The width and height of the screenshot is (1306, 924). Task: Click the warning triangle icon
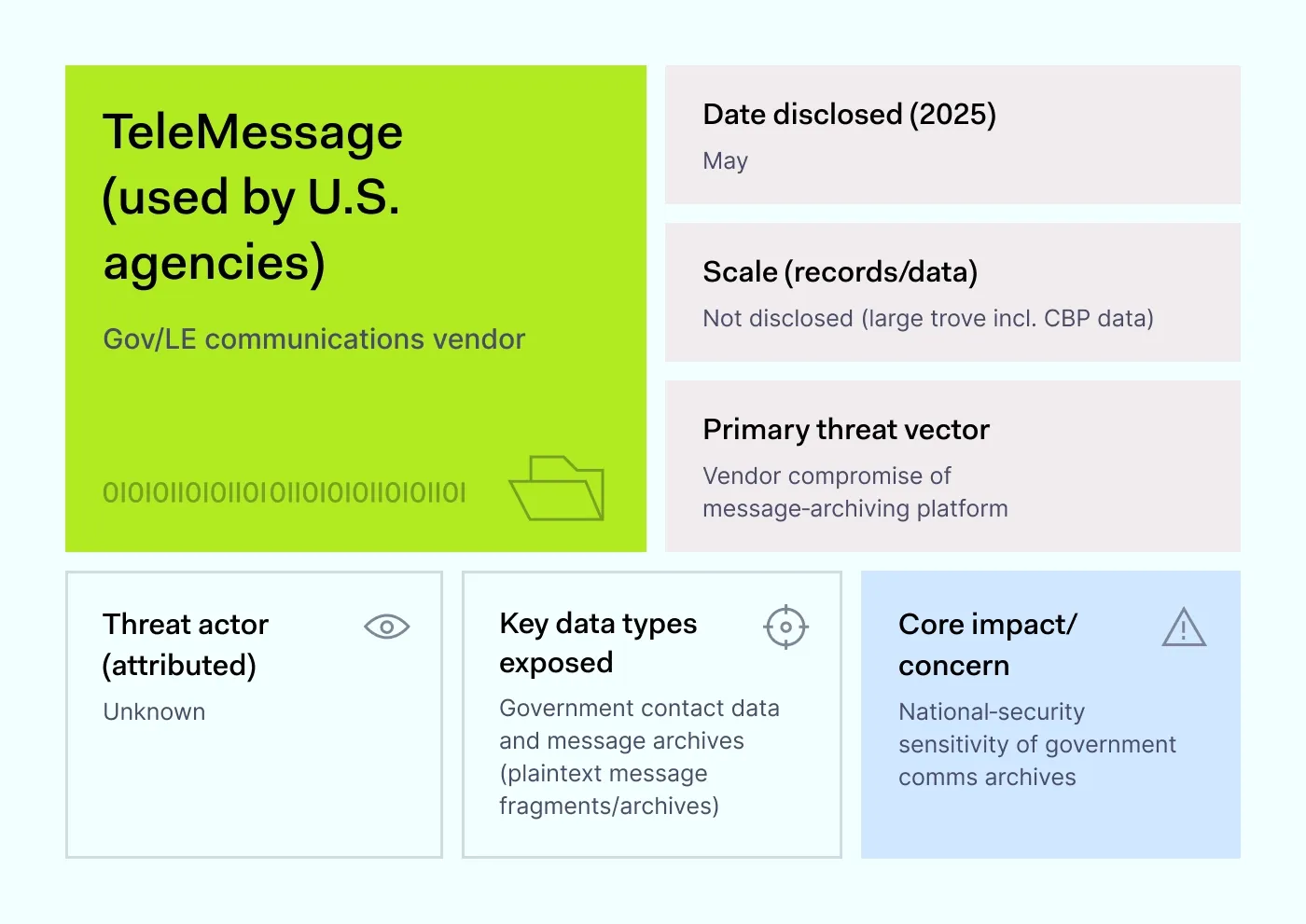(1184, 627)
